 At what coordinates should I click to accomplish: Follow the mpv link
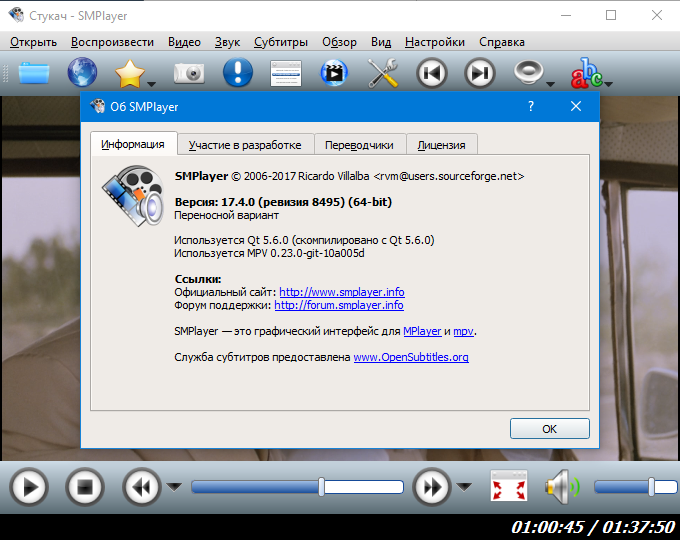coord(463,331)
